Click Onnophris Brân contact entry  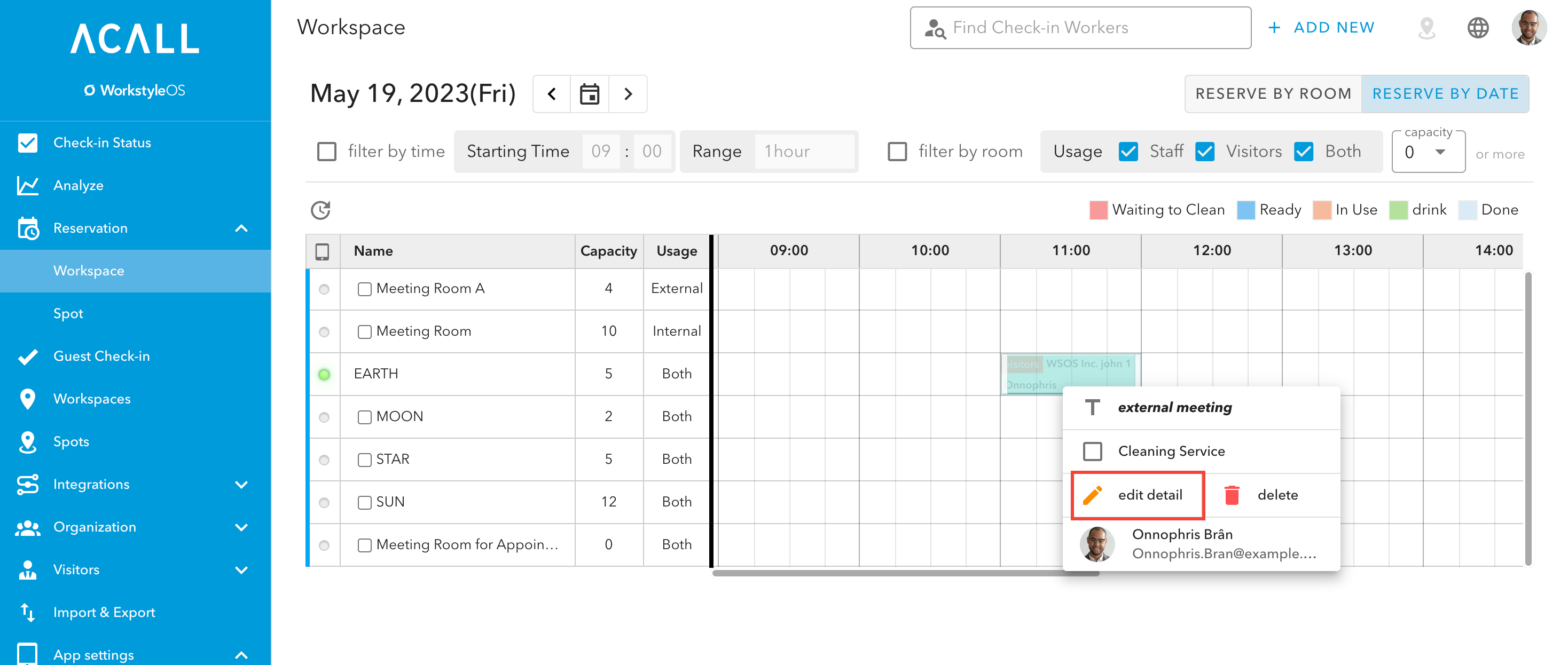click(x=1202, y=544)
